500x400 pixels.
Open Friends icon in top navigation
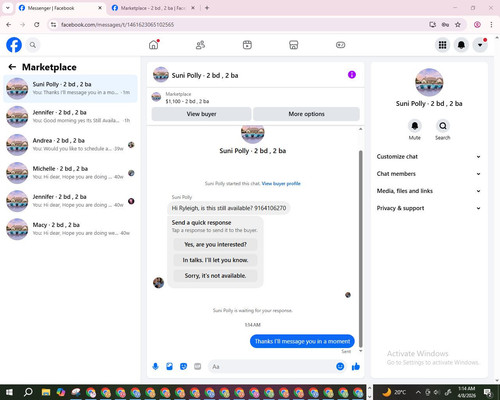point(200,45)
